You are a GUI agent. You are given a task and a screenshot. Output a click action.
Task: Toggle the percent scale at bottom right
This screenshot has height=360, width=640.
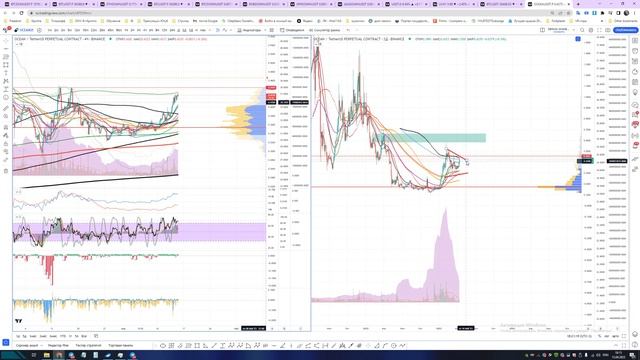coord(600,336)
